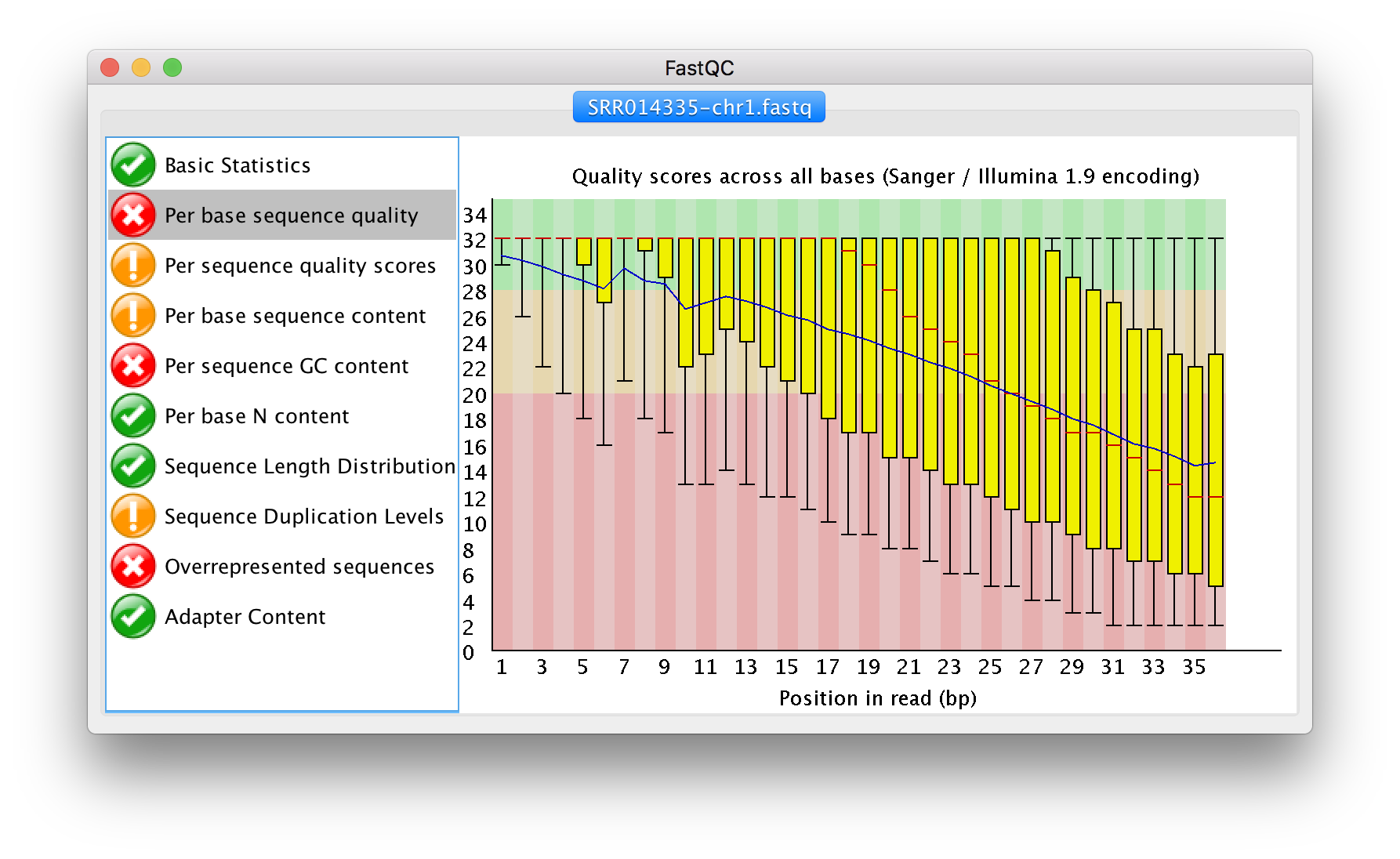Click the warning icon beside Sequence Duplication Levels
1400x859 pixels.
pos(133,516)
